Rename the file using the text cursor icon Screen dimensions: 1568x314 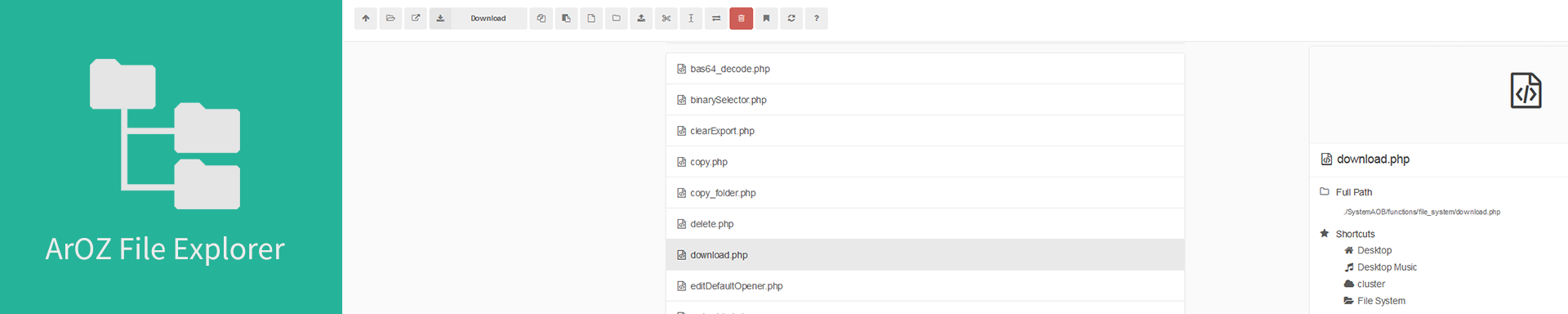[691, 18]
